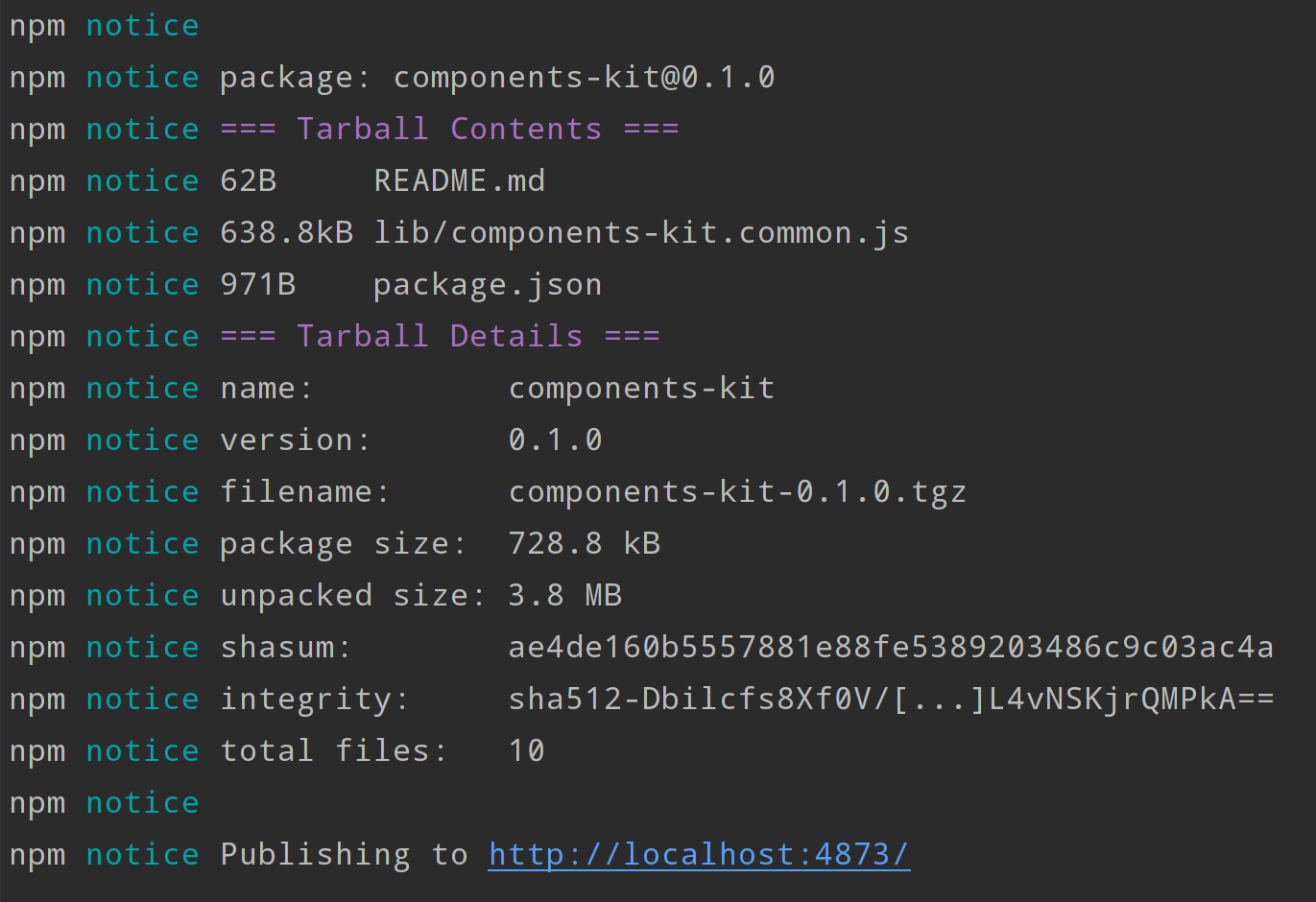
Task: Click the 3.8 MB unpacked size
Action: [564, 595]
